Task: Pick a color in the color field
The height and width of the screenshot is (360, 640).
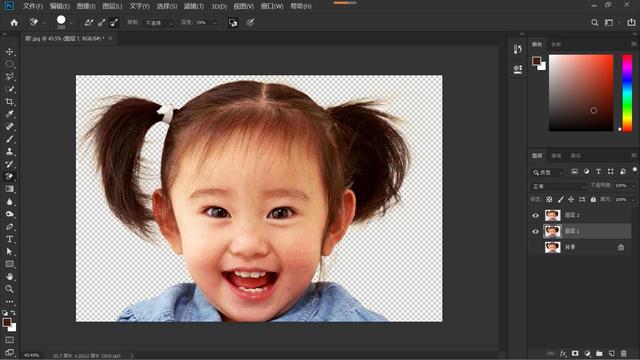Action: click(x=581, y=93)
